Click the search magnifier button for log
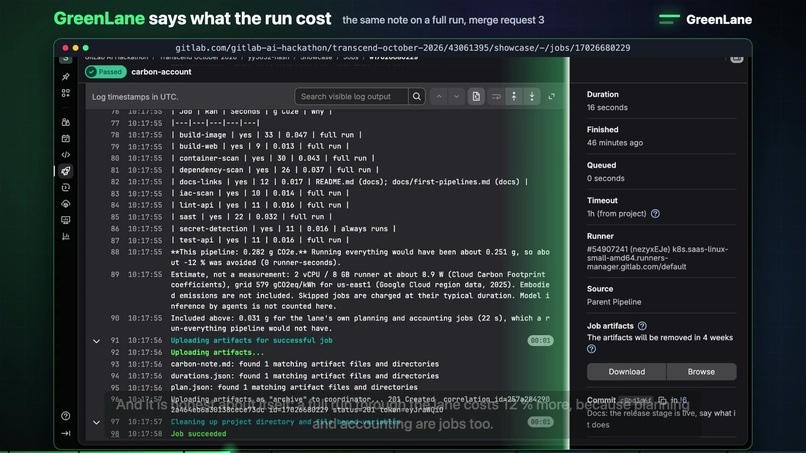The height and width of the screenshot is (453, 806). click(x=417, y=97)
